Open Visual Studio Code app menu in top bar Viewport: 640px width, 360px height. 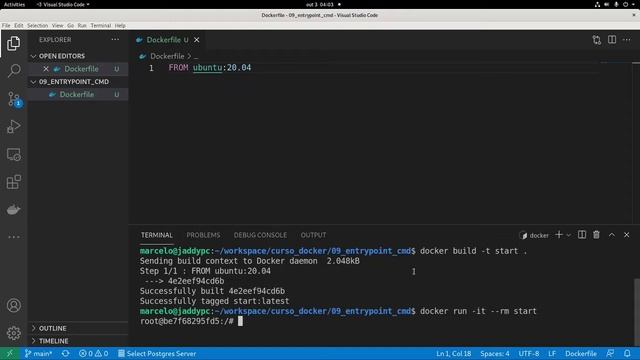pos(63,4)
